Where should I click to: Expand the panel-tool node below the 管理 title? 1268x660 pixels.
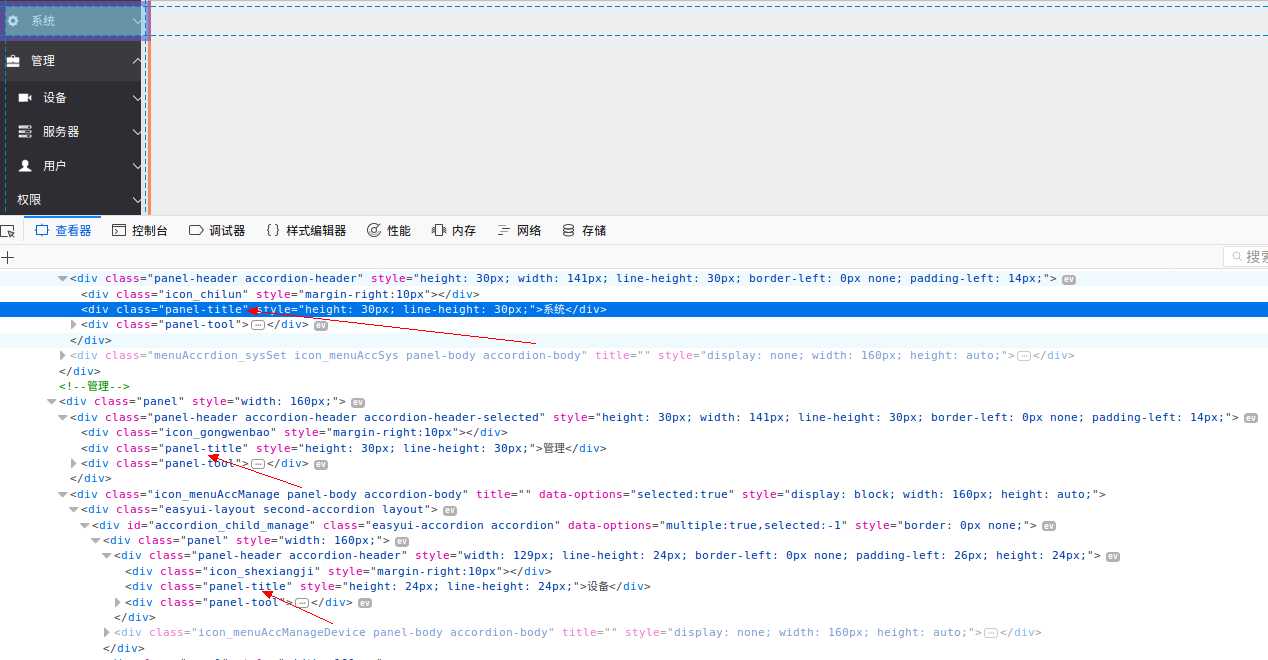coord(74,463)
